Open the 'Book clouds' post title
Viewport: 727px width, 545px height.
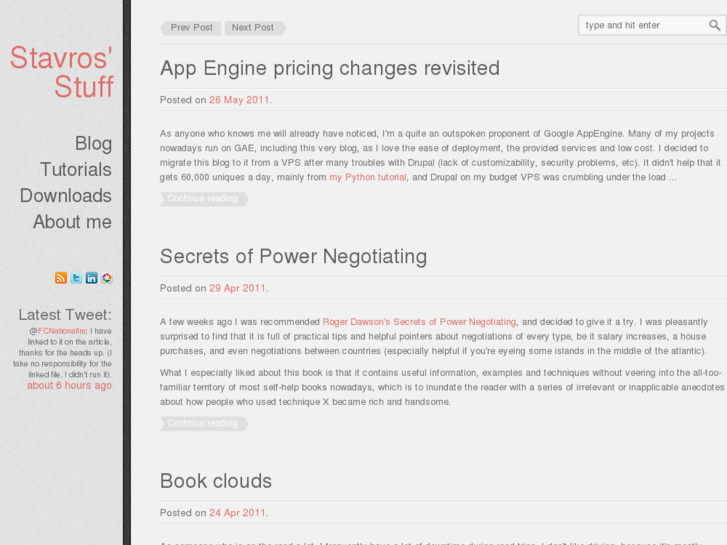[x=216, y=481]
